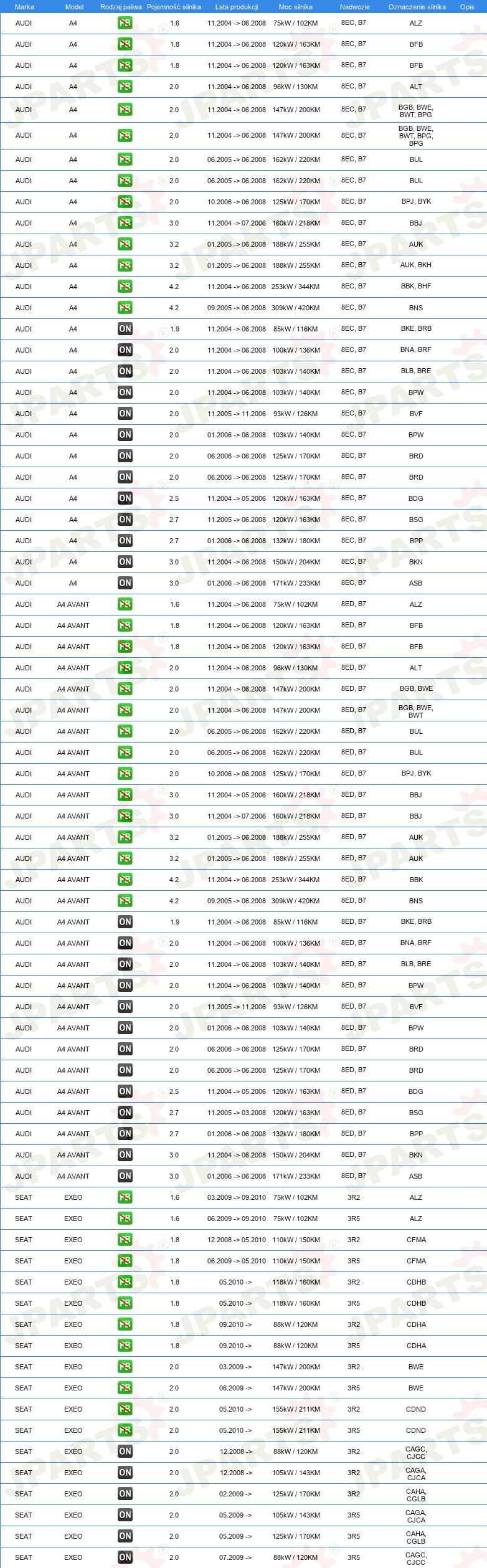Click PB icon in Seat Exeo 1.6 ALZ 3R2 row
The width and height of the screenshot is (487, 1568).
125,1197
